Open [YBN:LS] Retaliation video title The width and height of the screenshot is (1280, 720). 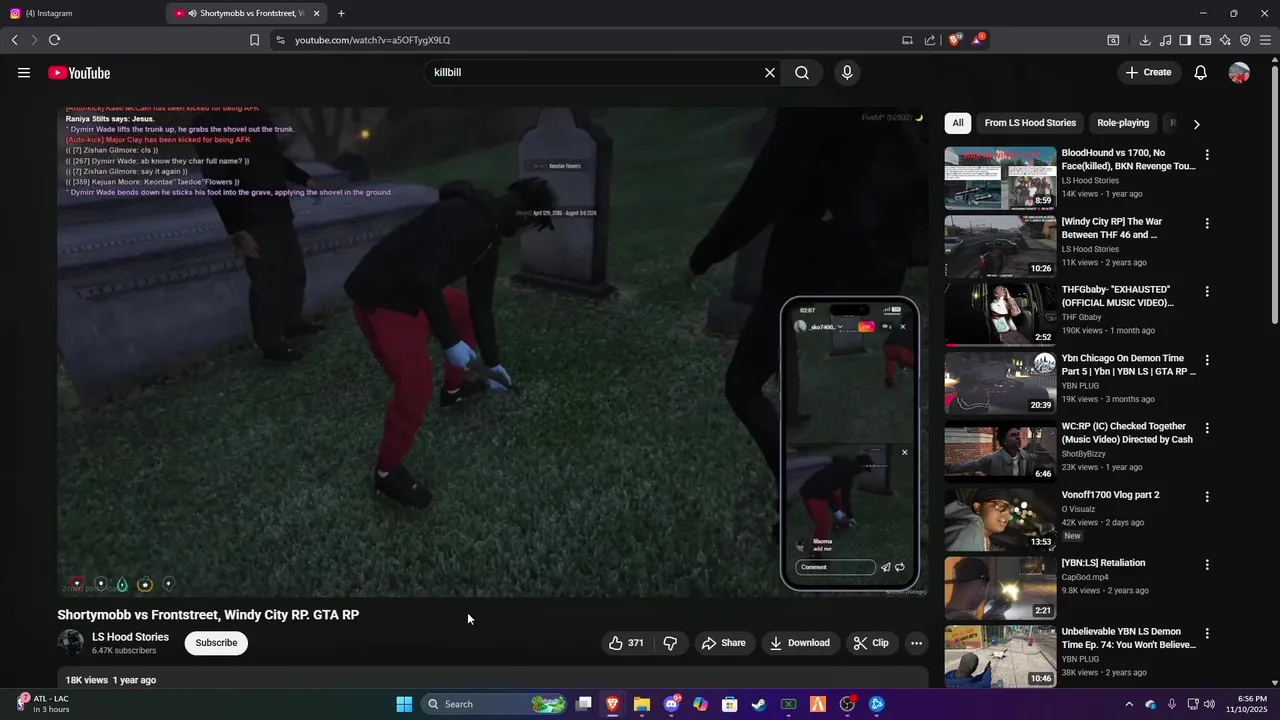(1103, 563)
